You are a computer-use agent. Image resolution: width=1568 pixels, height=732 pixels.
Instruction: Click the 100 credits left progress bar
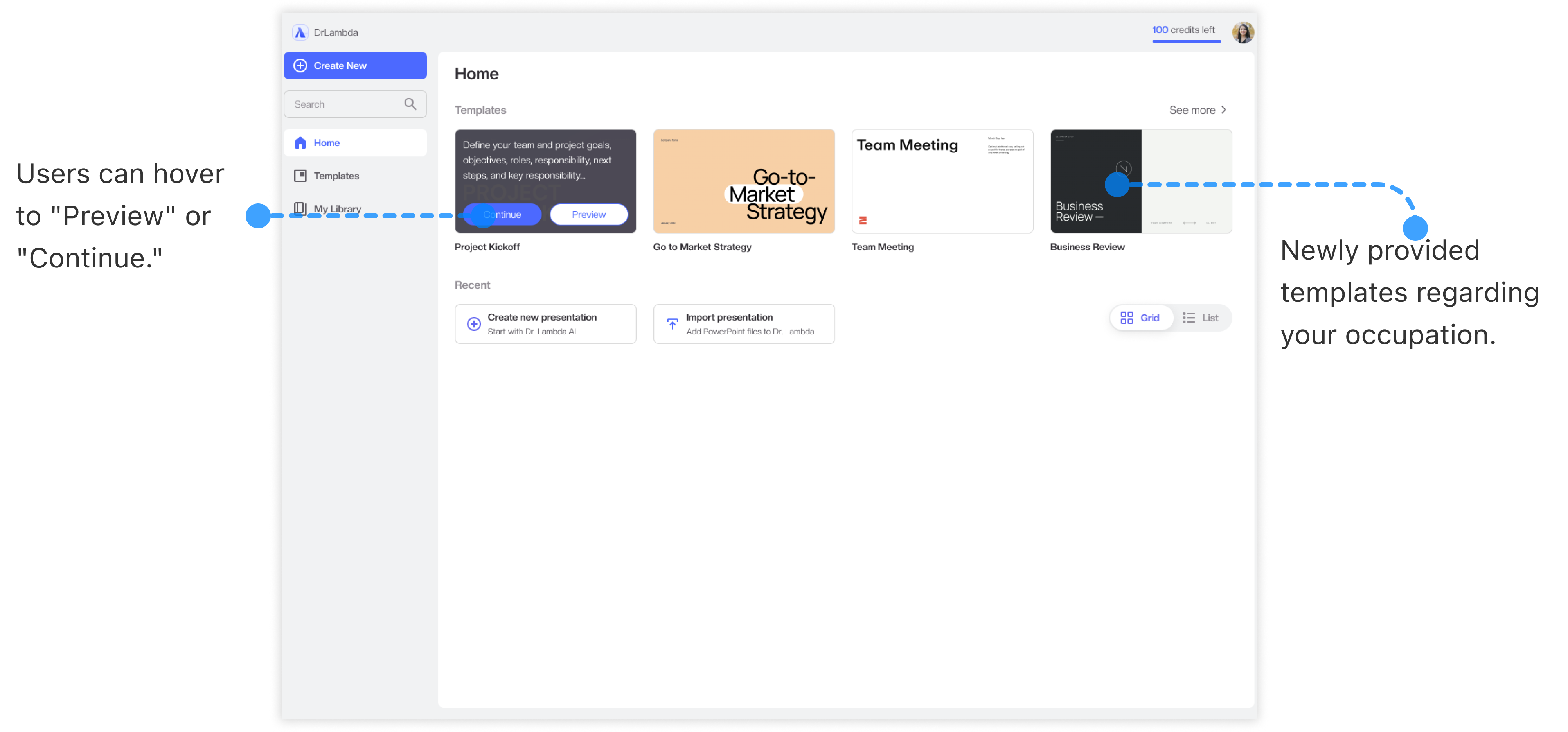click(x=1186, y=41)
